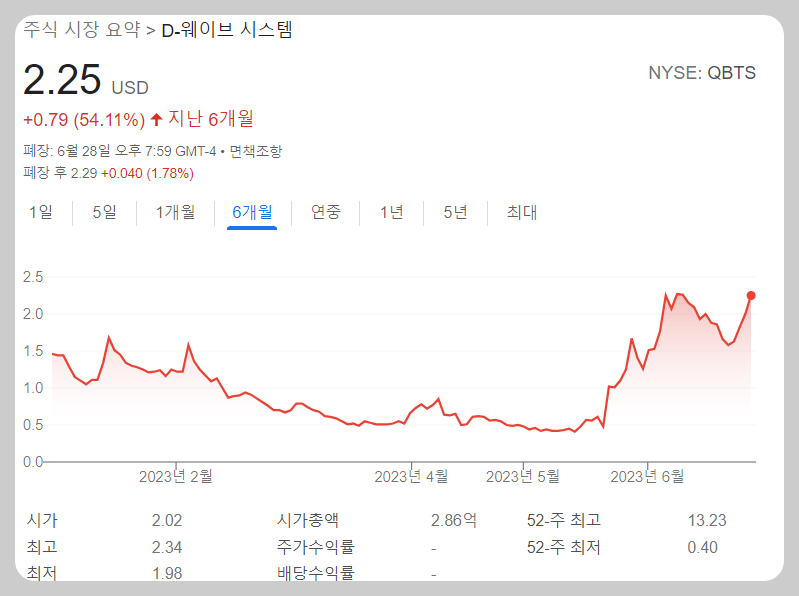The width and height of the screenshot is (799, 596).
Task: Click the red endpoint dot on the chart
Action: coord(751,295)
